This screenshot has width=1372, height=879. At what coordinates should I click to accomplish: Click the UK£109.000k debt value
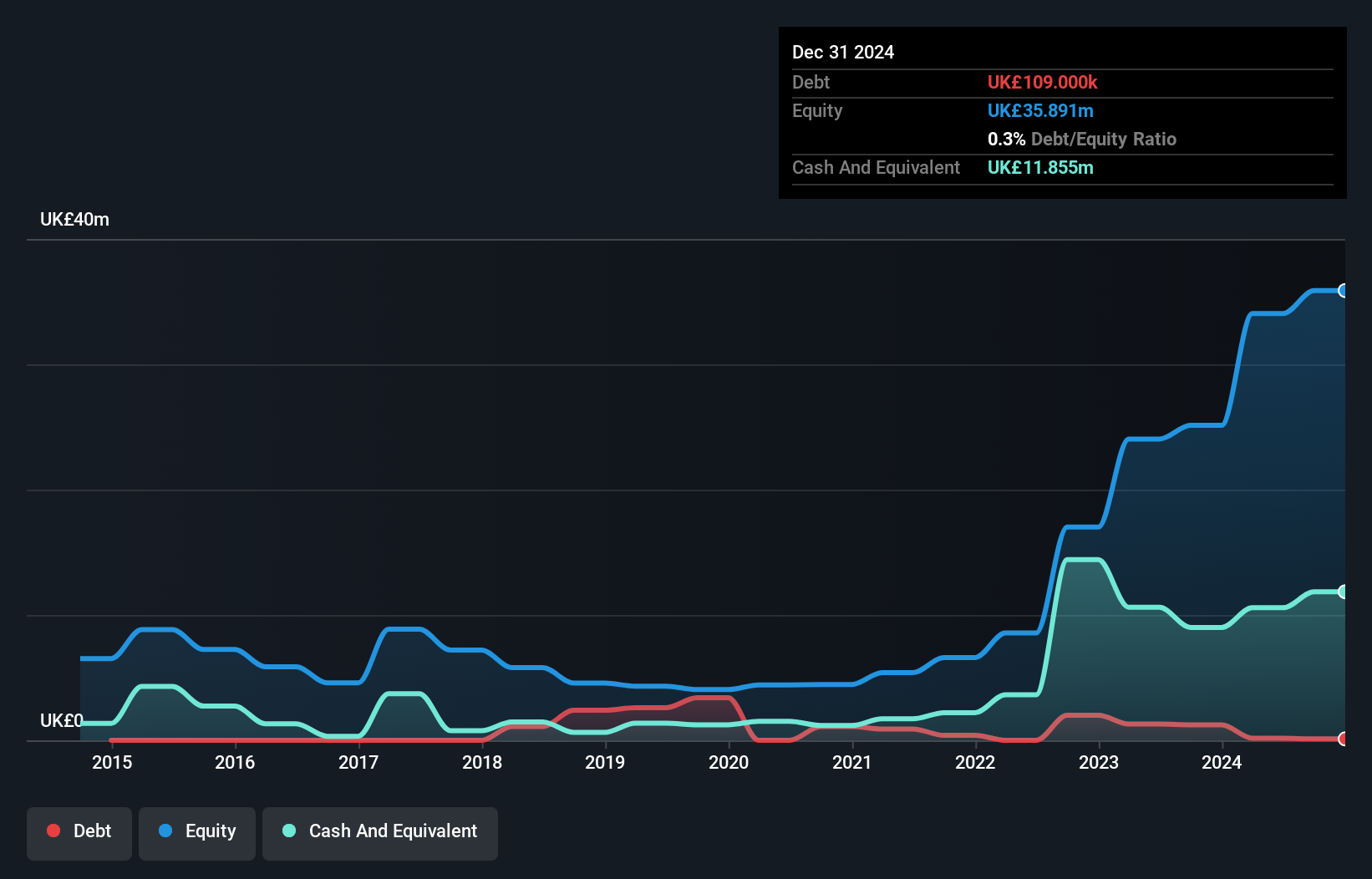click(x=1042, y=82)
